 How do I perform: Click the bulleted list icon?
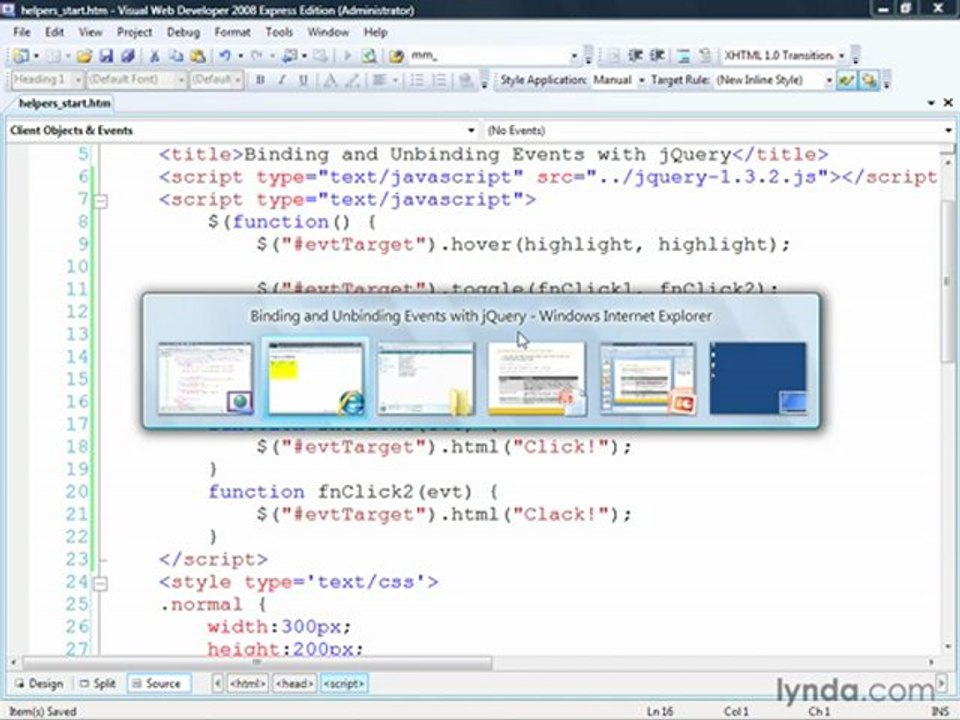pyautogui.click(x=417, y=80)
